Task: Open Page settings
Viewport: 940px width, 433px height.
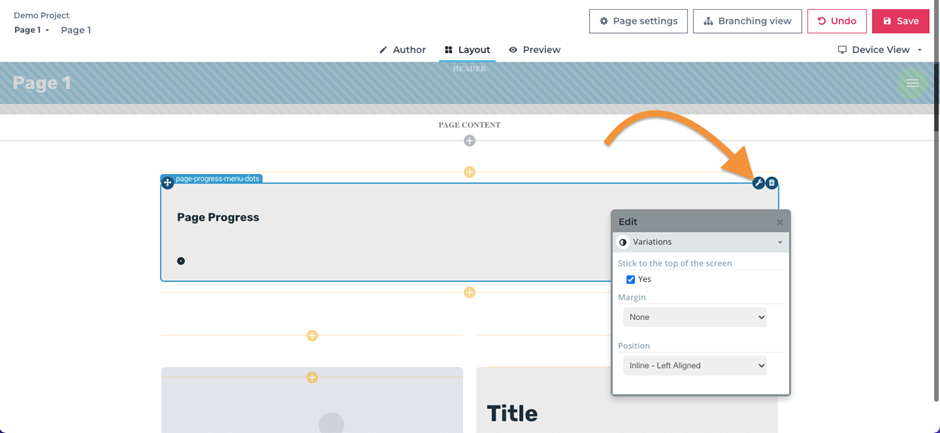Action: [x=638, y=21]
